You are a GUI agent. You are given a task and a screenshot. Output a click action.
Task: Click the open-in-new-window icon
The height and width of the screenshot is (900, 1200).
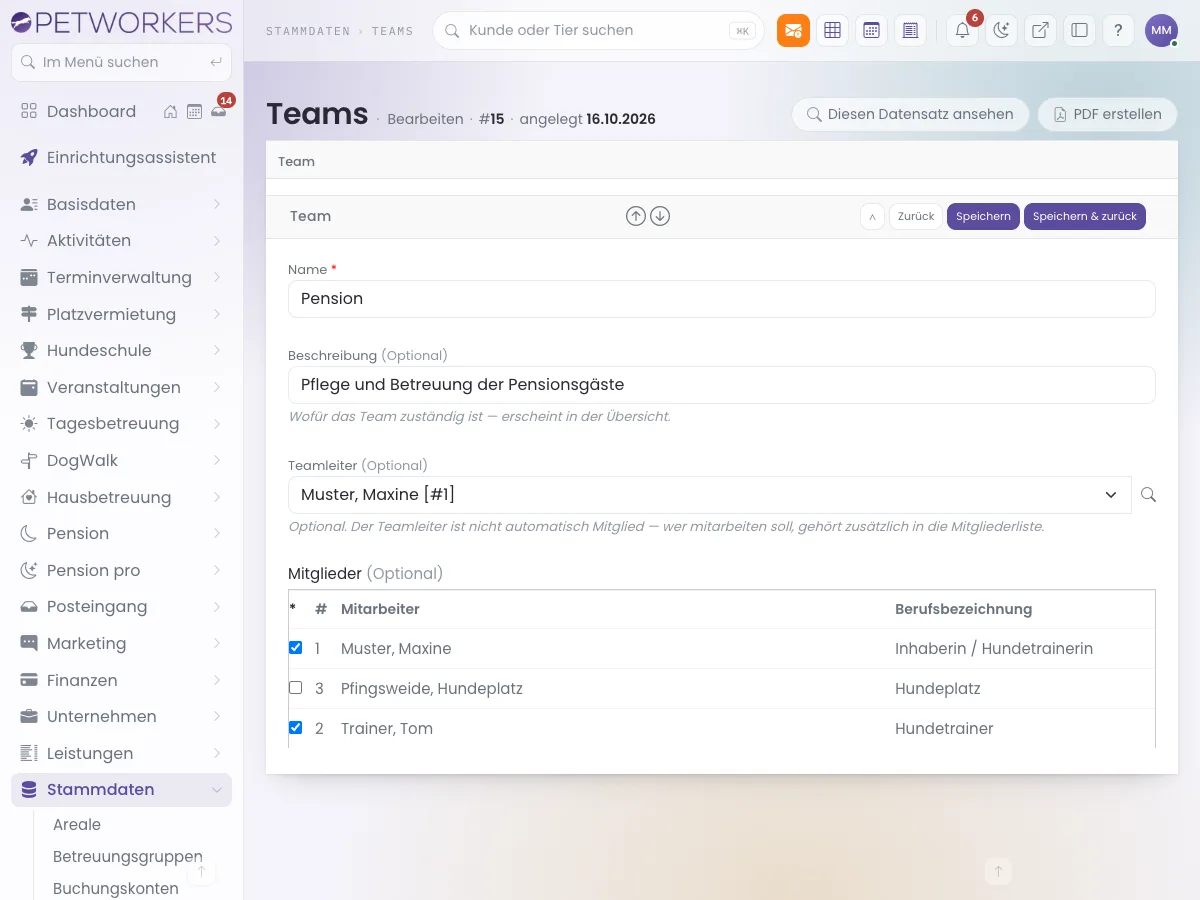pyautogui.click(x=1040, y=31)
